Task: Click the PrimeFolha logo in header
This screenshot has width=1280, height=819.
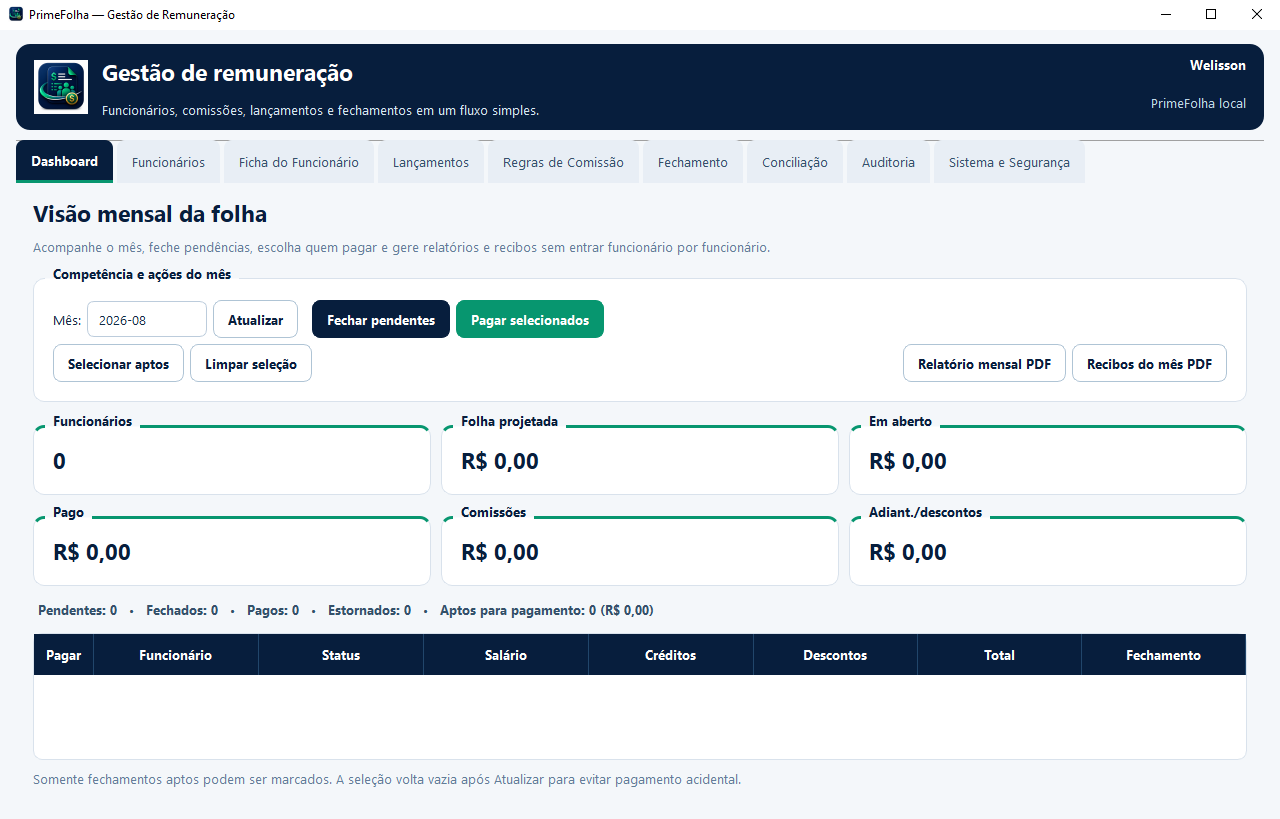Action: (x=61, y=87)
